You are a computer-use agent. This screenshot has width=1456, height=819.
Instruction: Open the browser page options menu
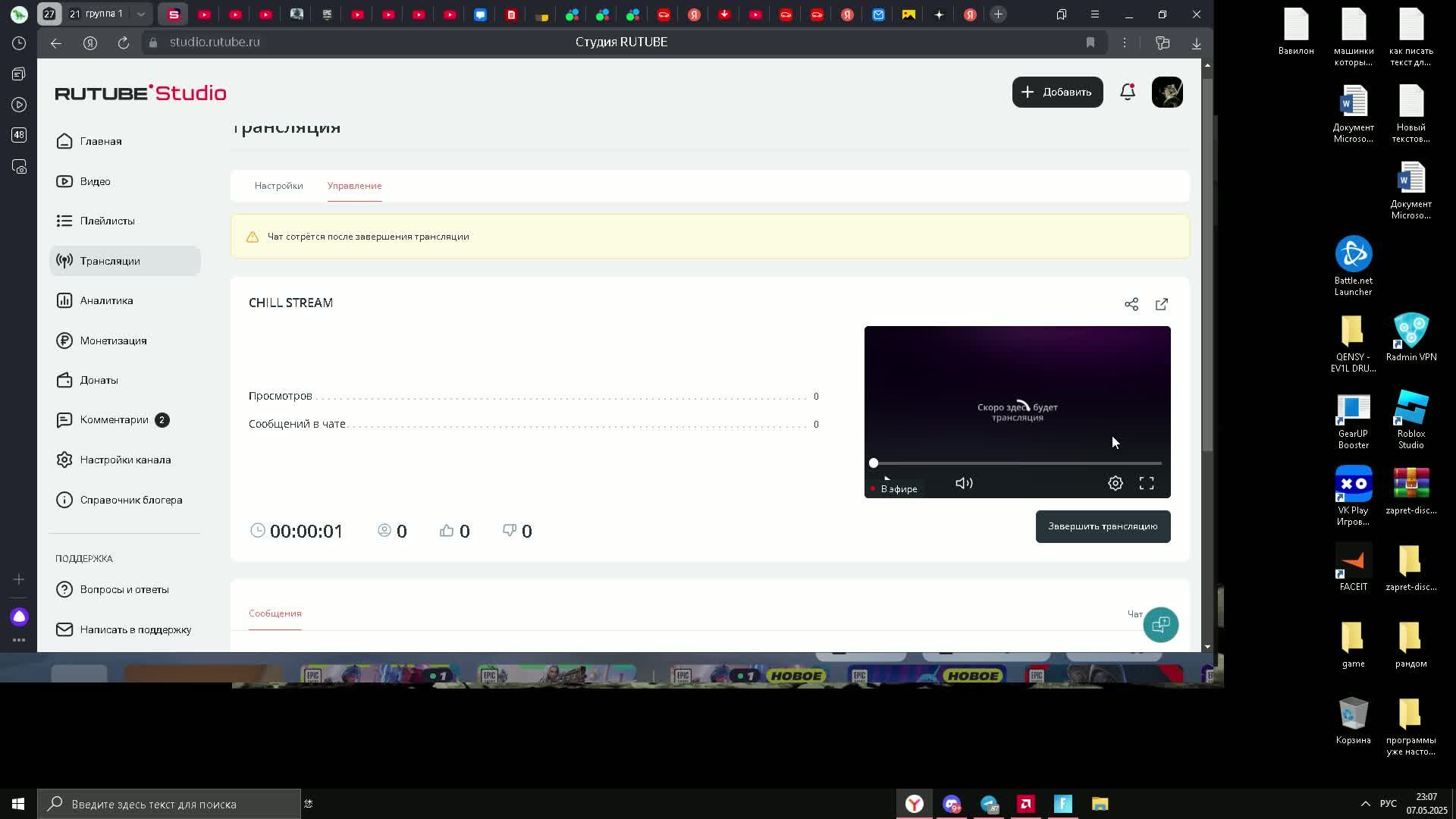point(1125,42)
